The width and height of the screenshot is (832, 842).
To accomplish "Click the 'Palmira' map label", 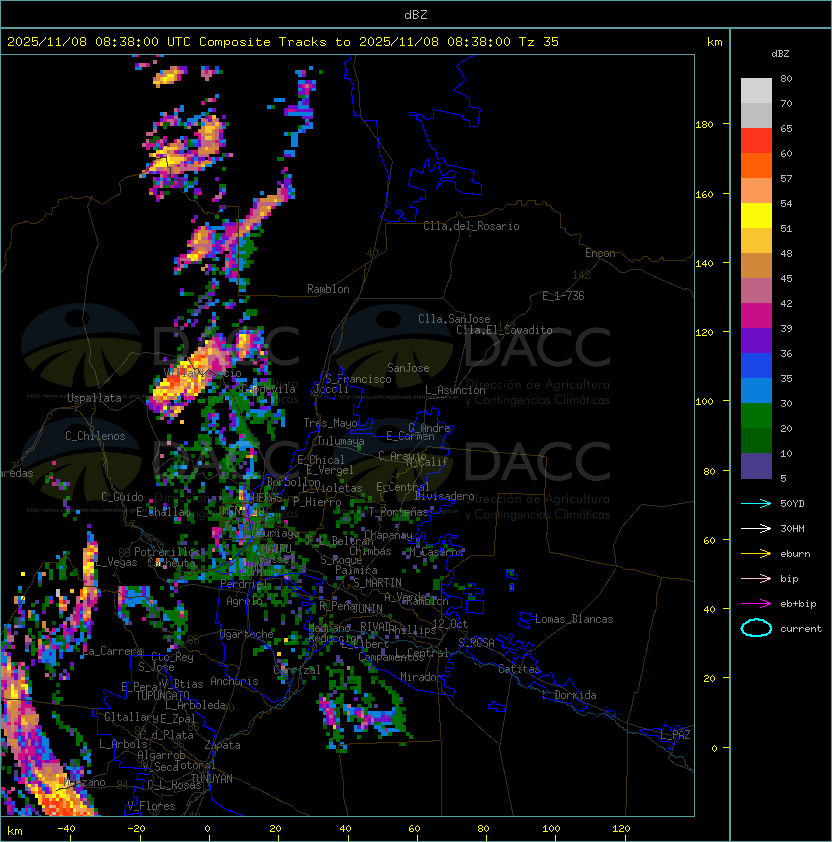I will coord(356,570).
